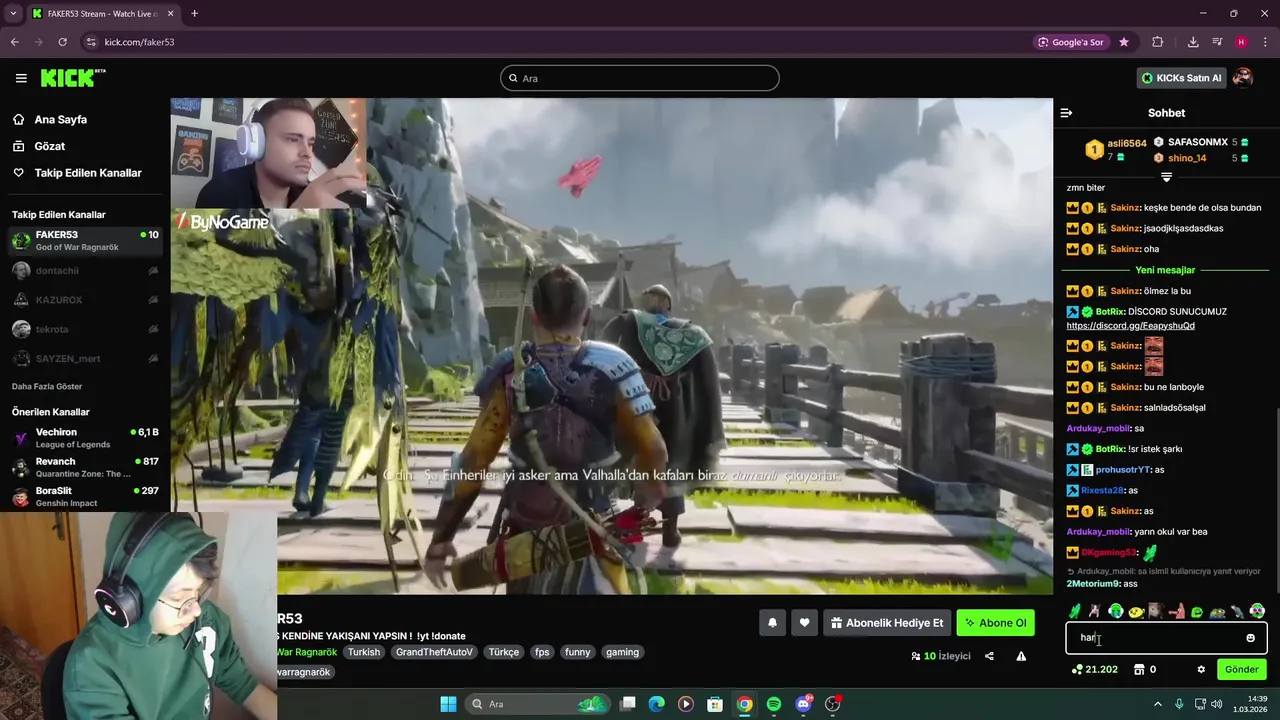1280x720 pixels.
Task: Insert the green headphones crying emote
Action: pyautogui.click(x=1116, y=611)
